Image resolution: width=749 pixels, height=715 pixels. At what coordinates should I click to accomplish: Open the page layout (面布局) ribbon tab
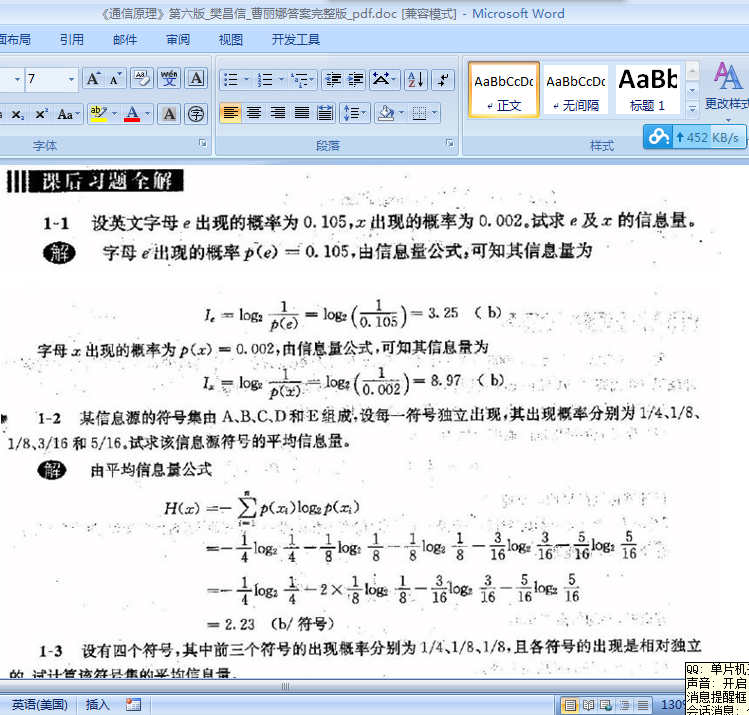pyautogui.click(x=15, y=39)
